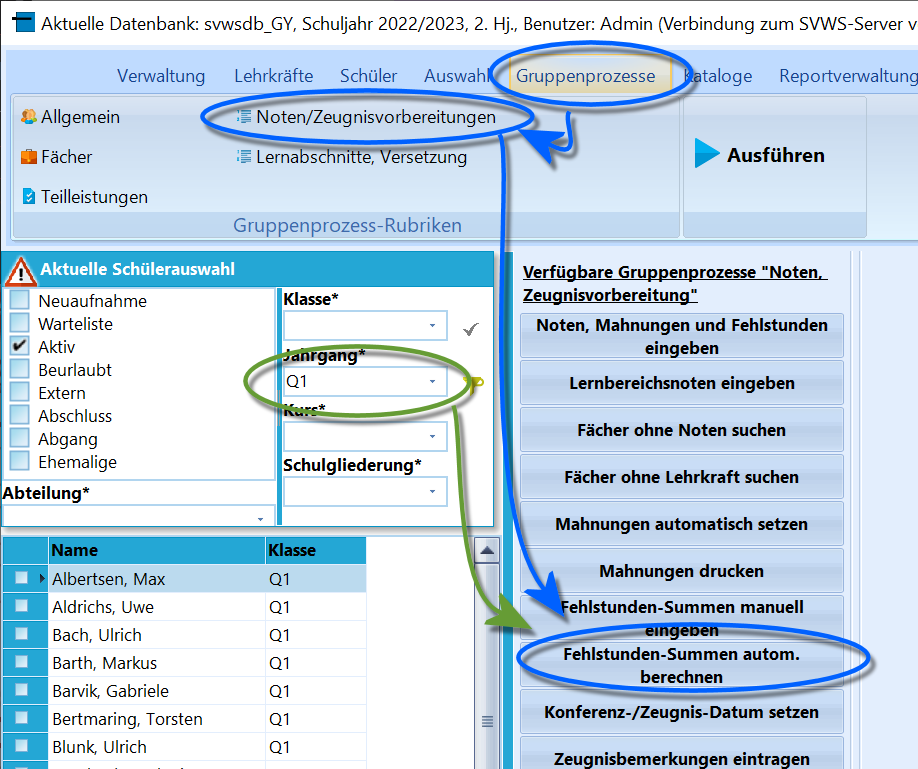Click the Noten/Zeugnisvorbereitungen list icon
The height and width of the screenshot is (769, 918).
click(x=244, y=117)
